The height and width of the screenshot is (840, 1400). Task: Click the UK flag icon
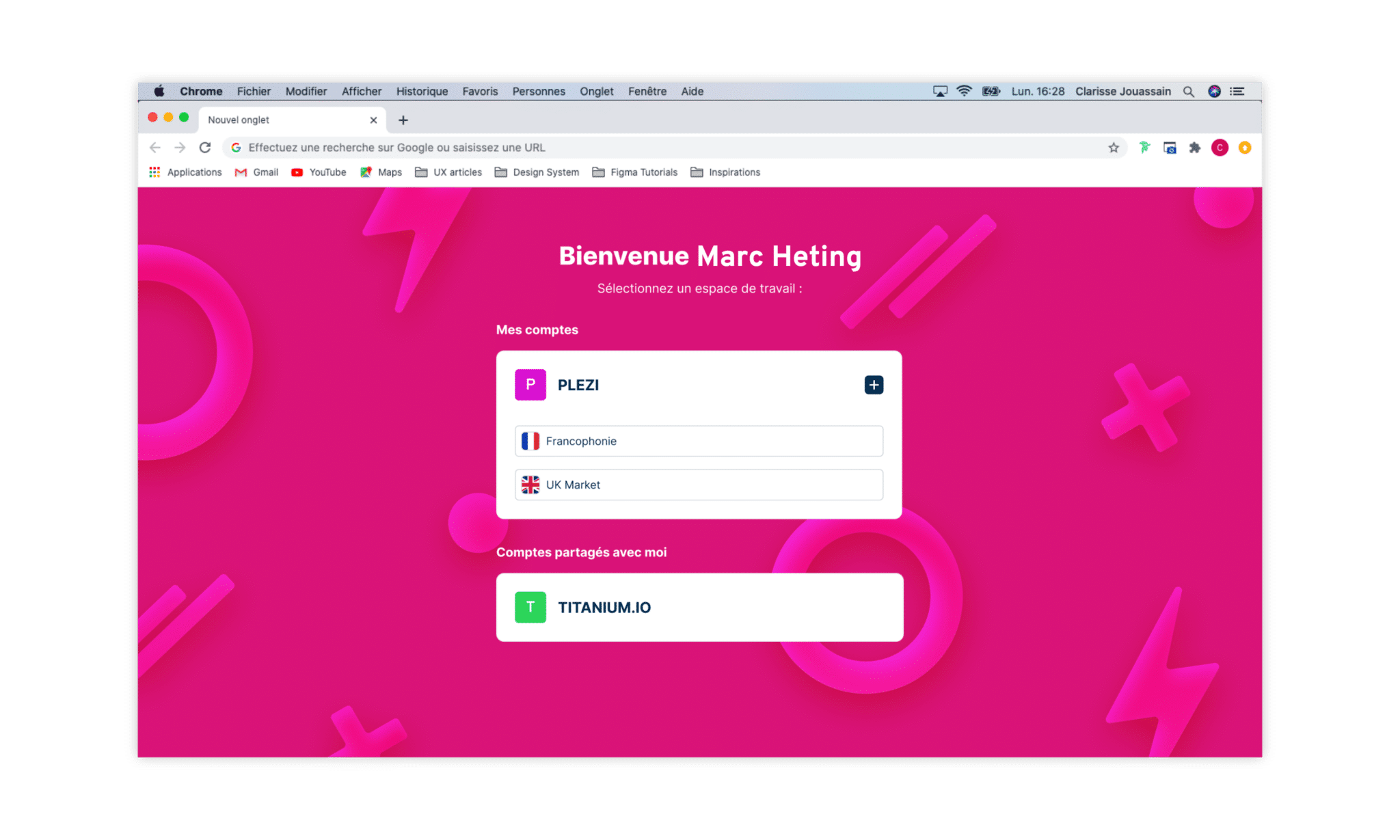click(530, 485)
